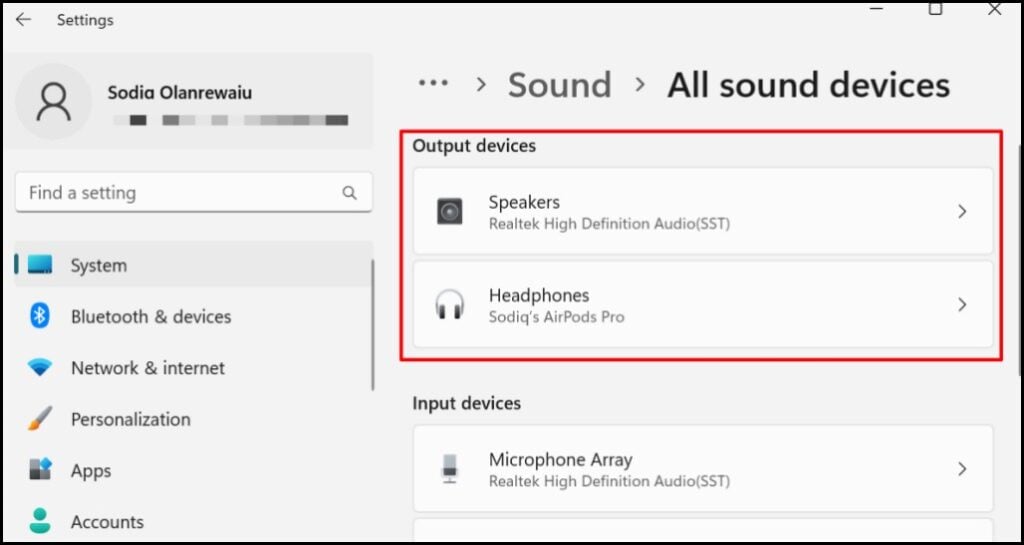Click the Bluetooth icon in sidebar

pos(40,316)
